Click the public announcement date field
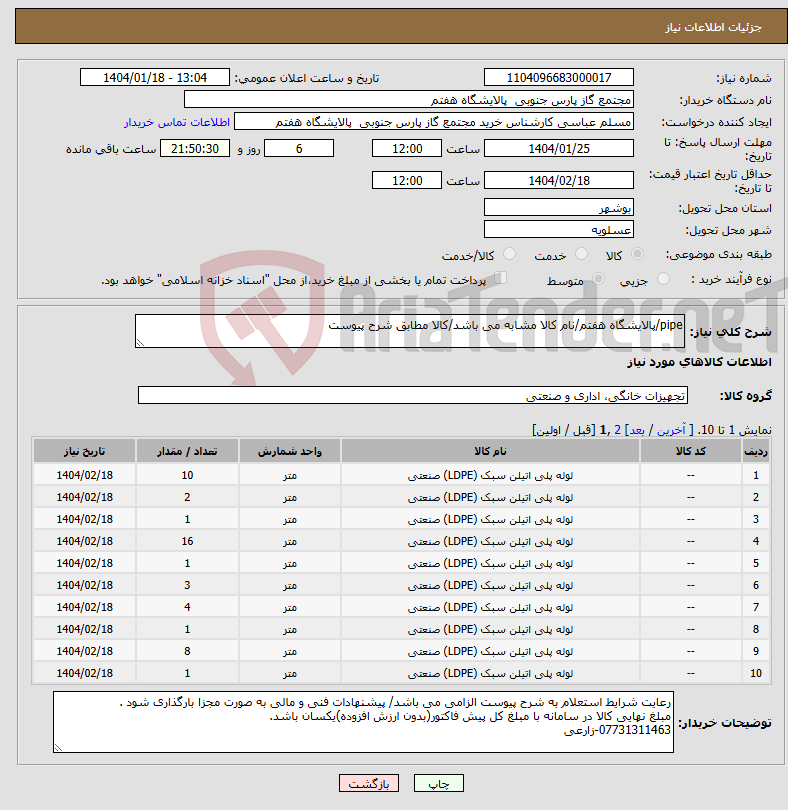This screenshot has width=788, height=810. click(154, 77)
